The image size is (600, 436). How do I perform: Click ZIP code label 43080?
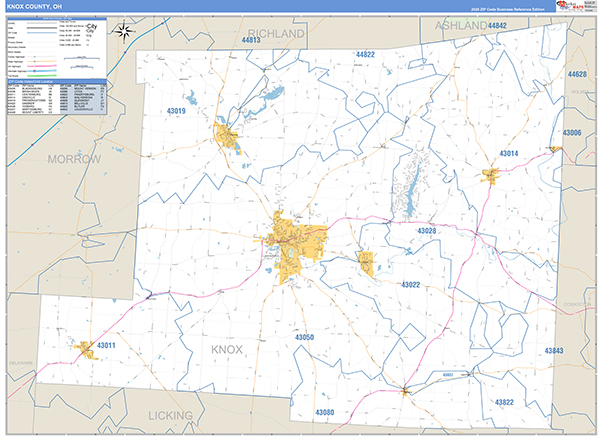(x=324, y=412)
